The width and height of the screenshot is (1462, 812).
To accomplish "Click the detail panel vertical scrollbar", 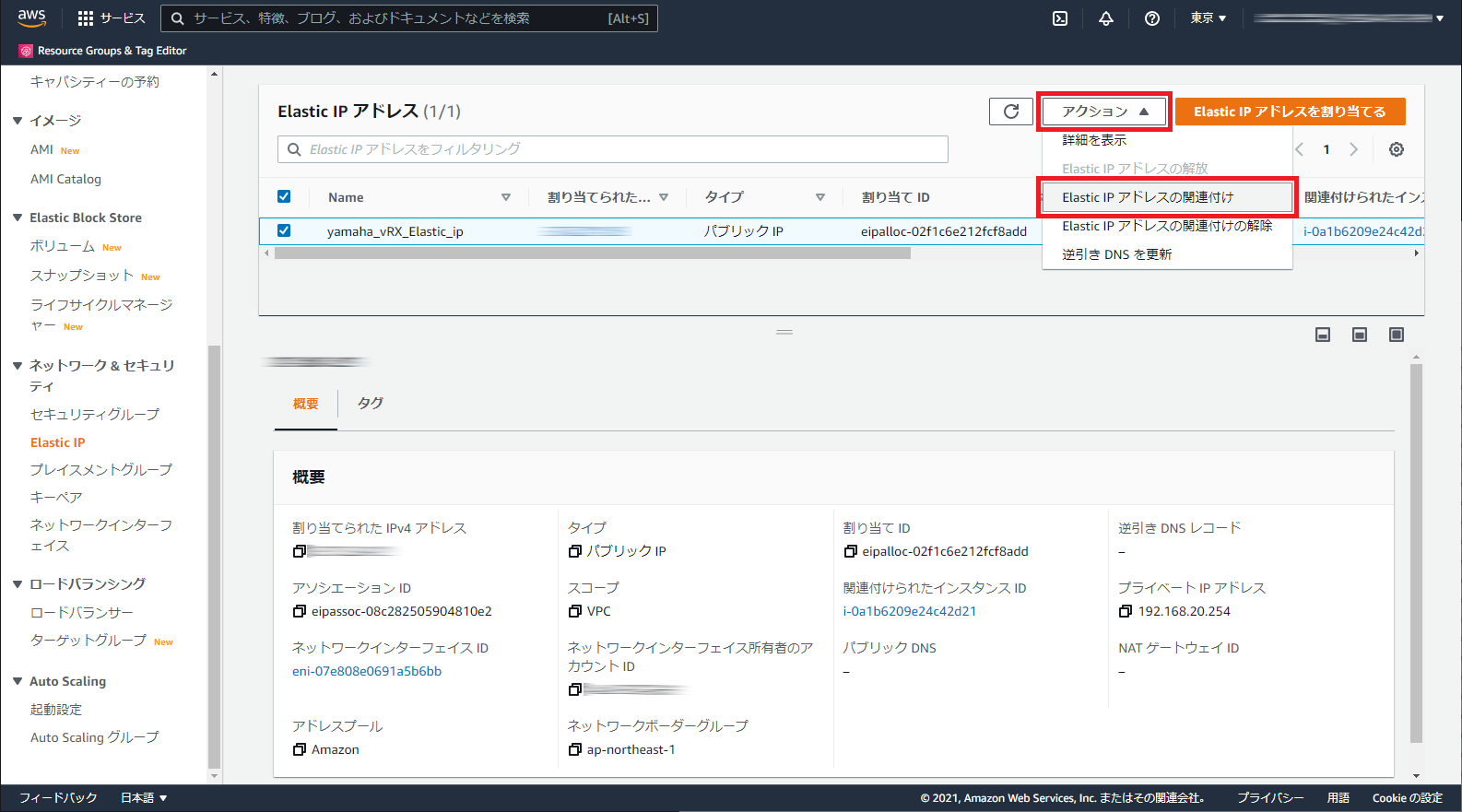I will click(1416, 553).
